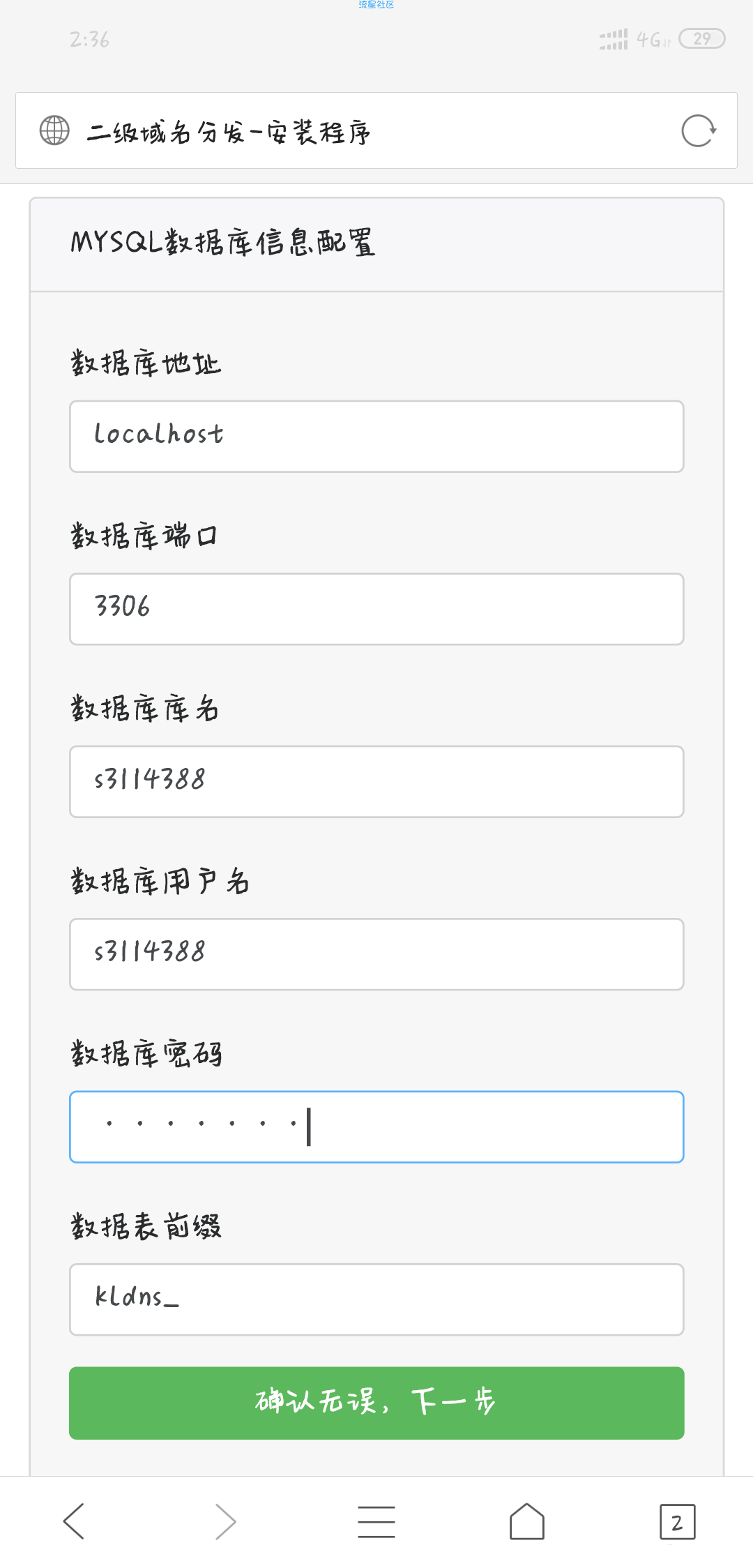
Task: Focus the database password field
Action: (376, 1127)
